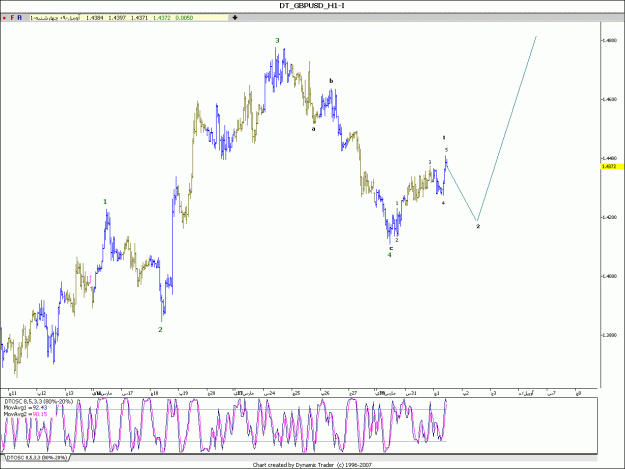
Task: Click the MovAvg1 = 92.43 reading
Action: [x=25, y=408]
